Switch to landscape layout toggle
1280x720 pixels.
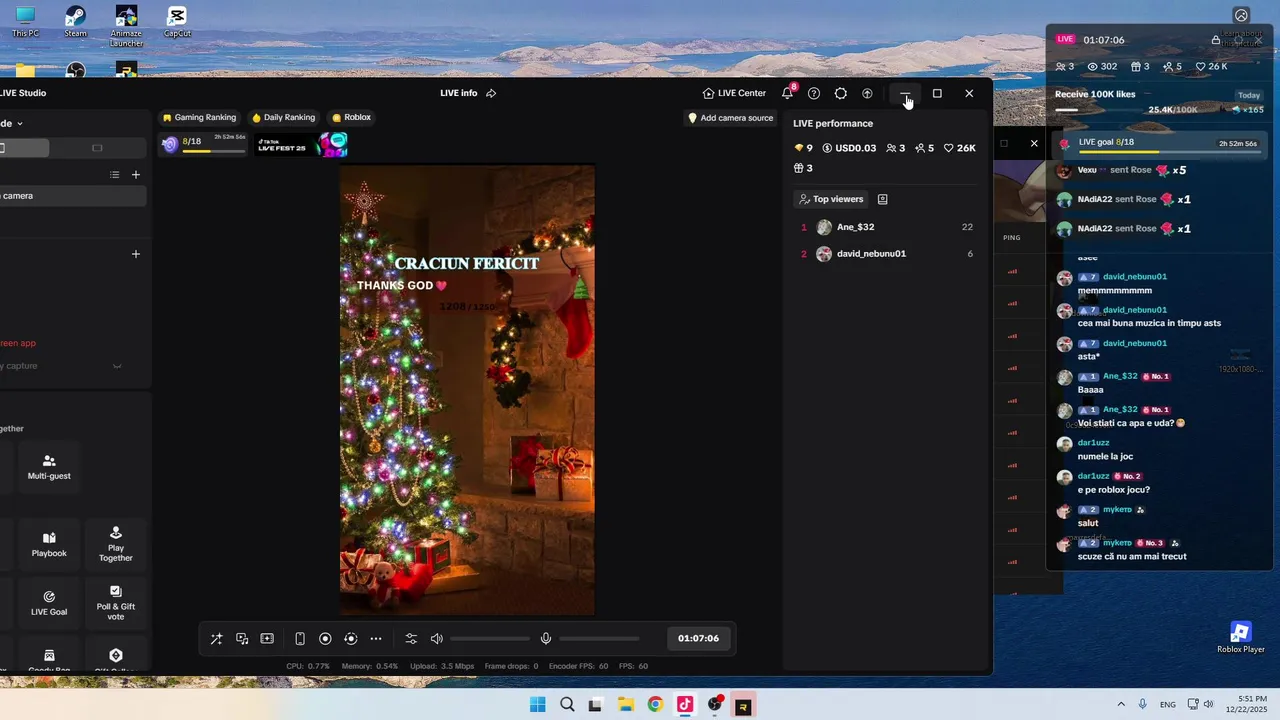click(x=97, y=148)
